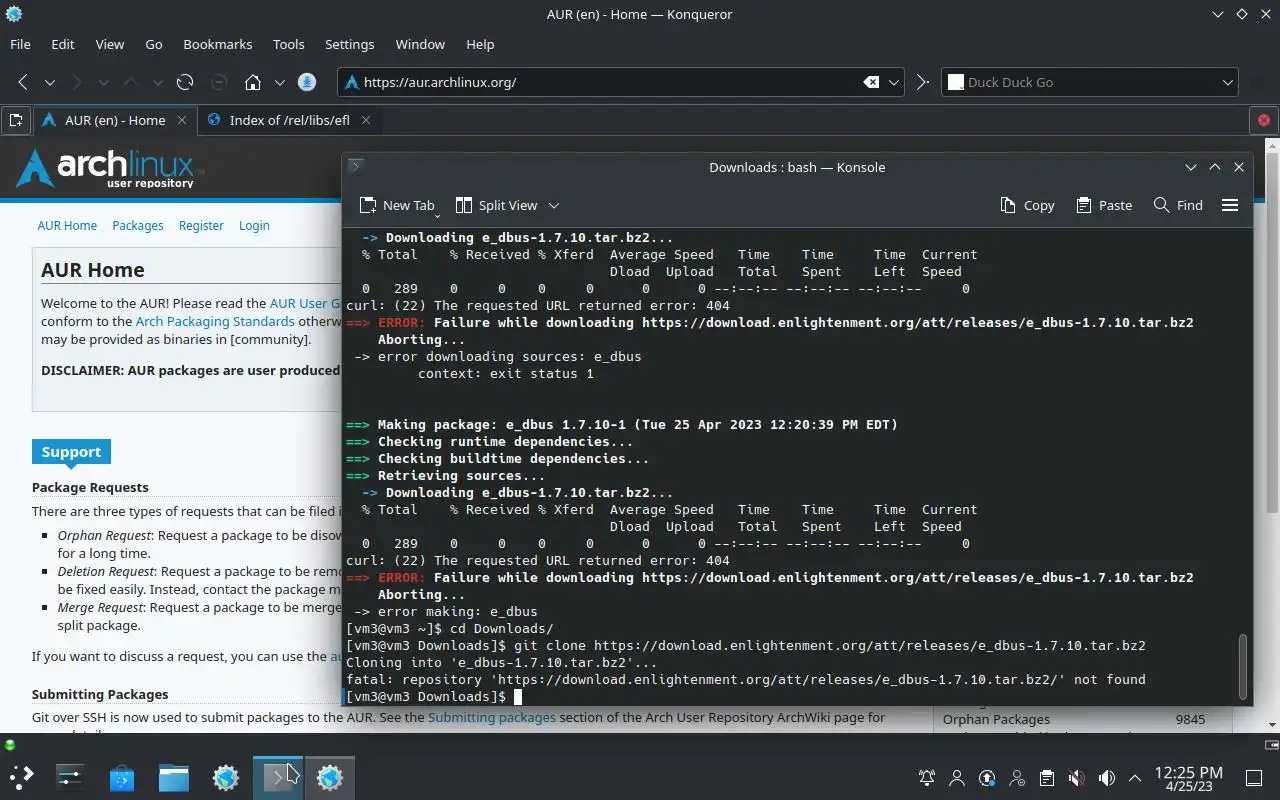Switch to Index of /rel/libs/efl tab
1280x800 pixels.
289,120
